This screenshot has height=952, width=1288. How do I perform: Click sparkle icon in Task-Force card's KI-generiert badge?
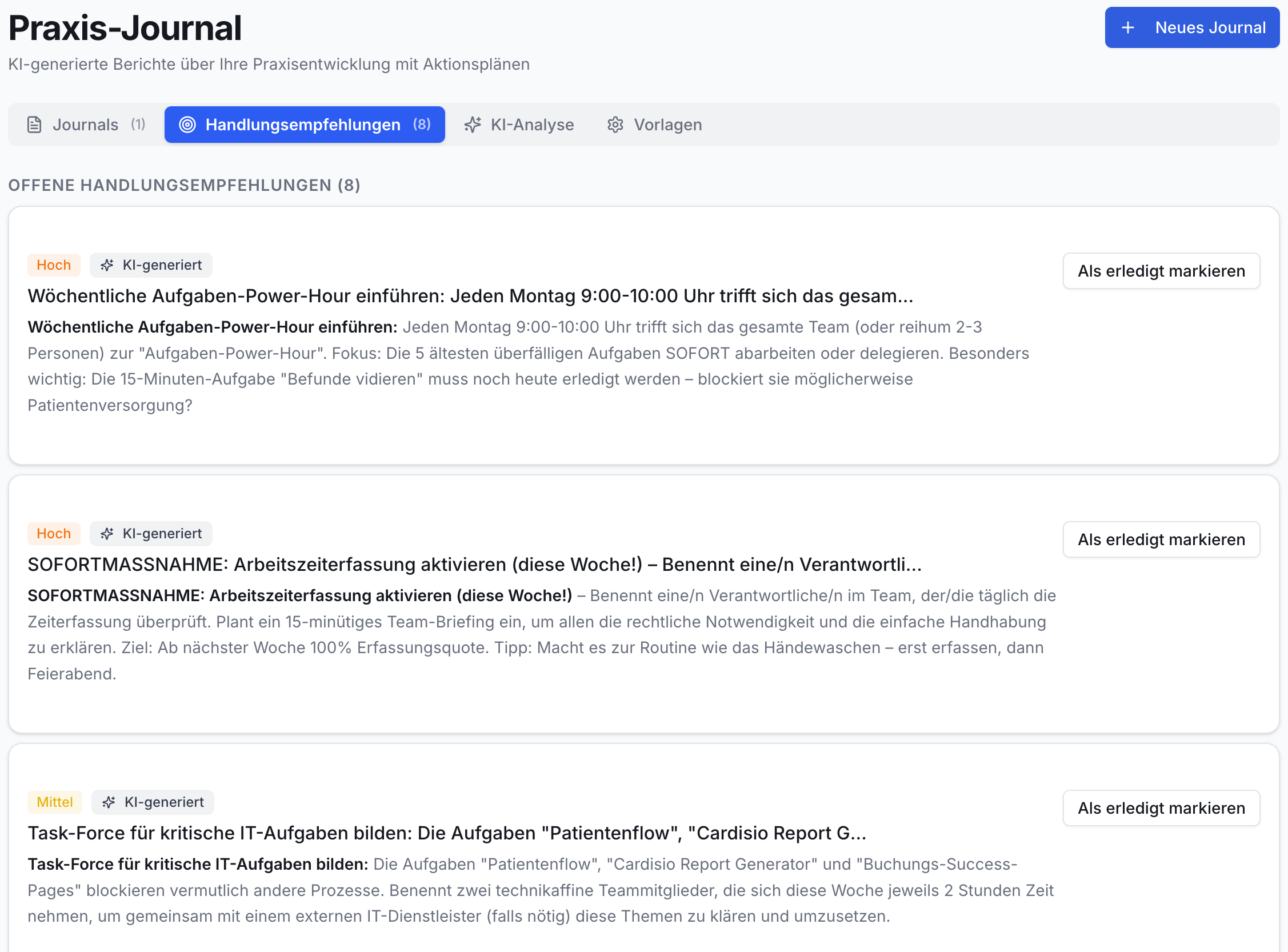click(109, 802)
